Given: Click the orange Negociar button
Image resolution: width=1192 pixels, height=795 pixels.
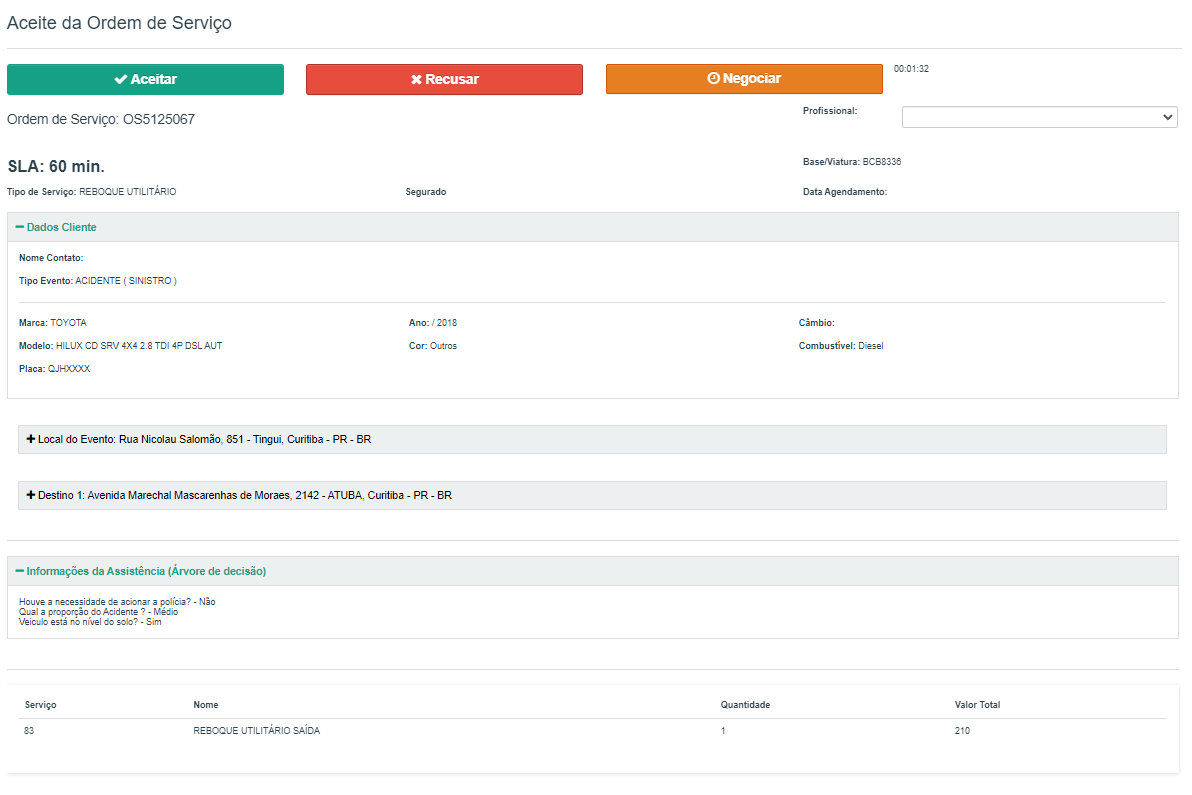Looking at the screenshot, I should click(x=744, y=79).
